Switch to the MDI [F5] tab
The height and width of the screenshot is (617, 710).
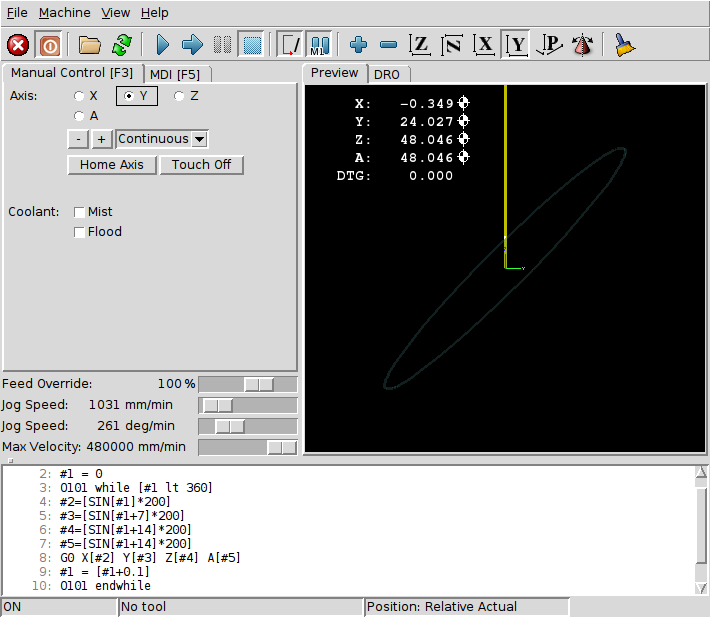point(175,74)
